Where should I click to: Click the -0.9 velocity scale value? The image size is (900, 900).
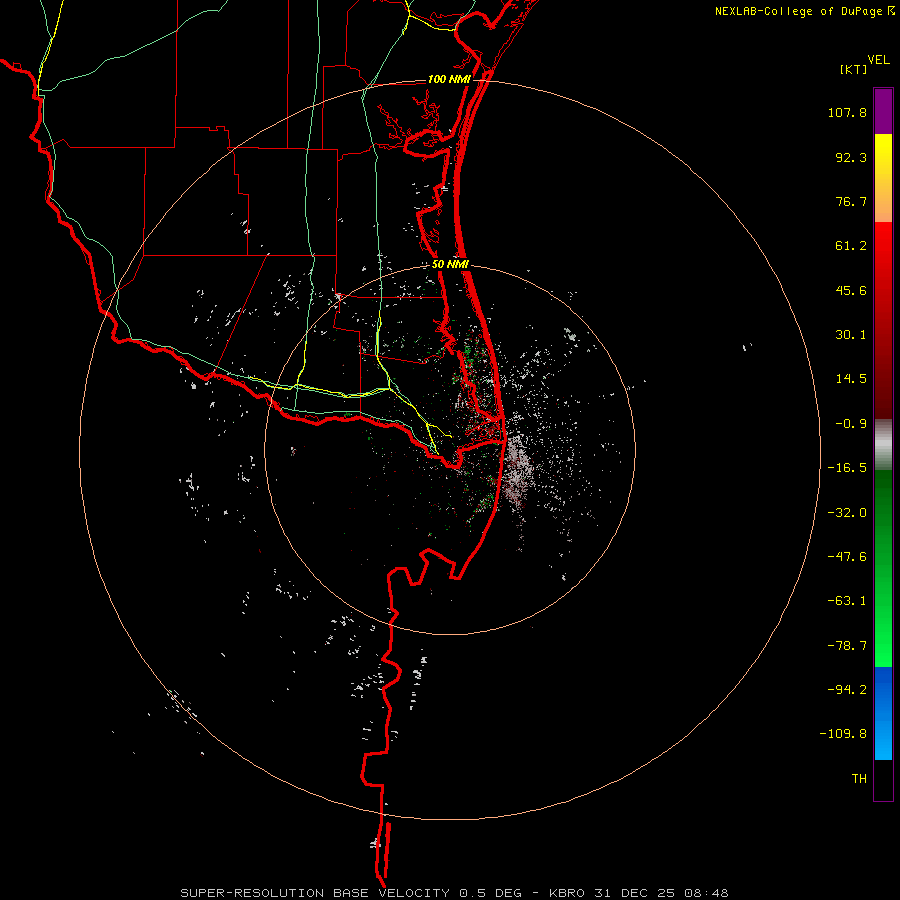[851, 424]
